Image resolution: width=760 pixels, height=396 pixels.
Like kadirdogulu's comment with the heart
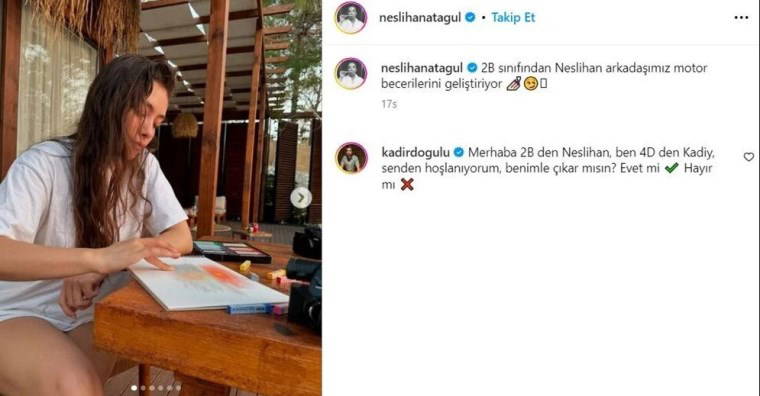tap(749, 157)
